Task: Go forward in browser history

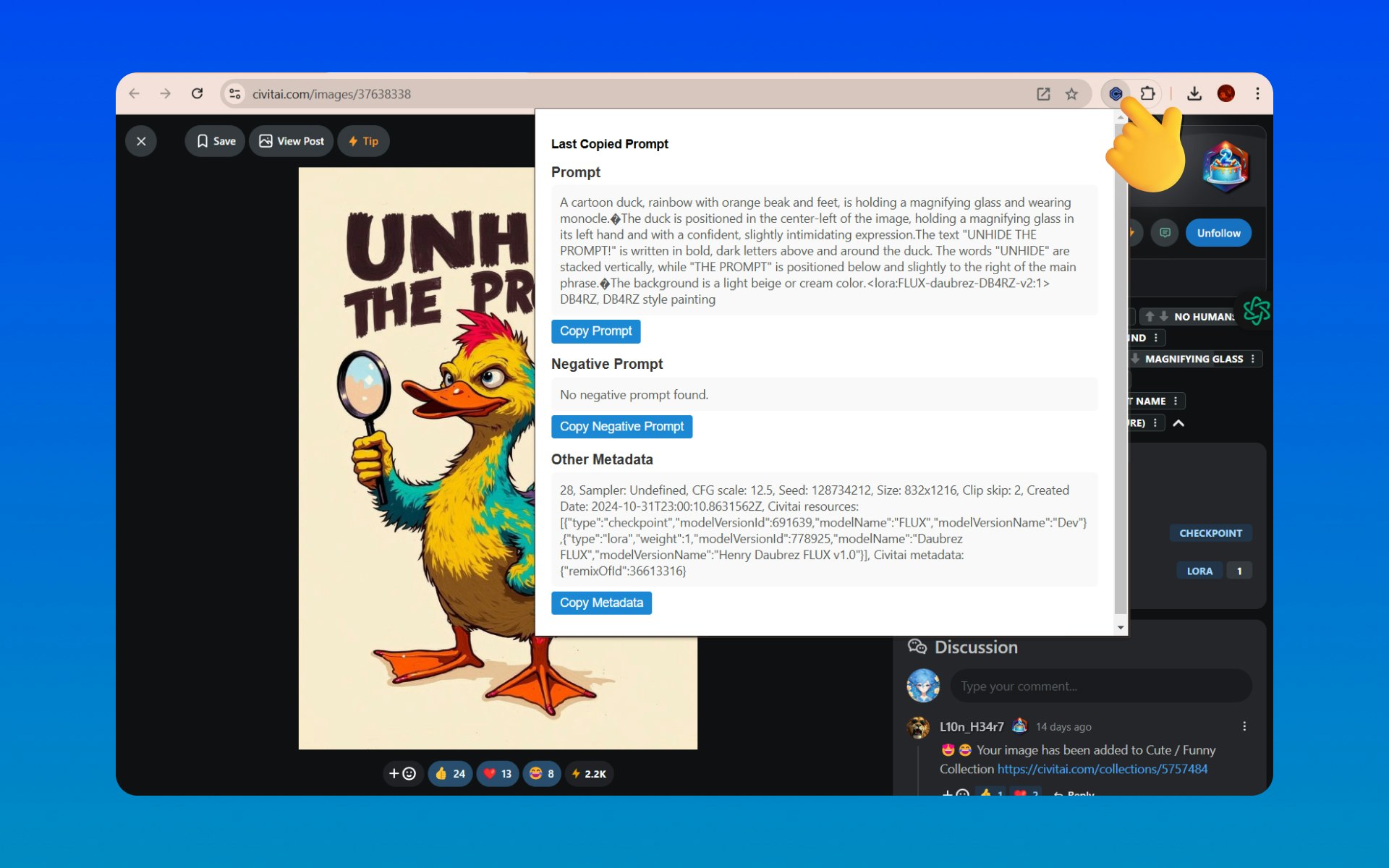Action: [x=166, y=93]
